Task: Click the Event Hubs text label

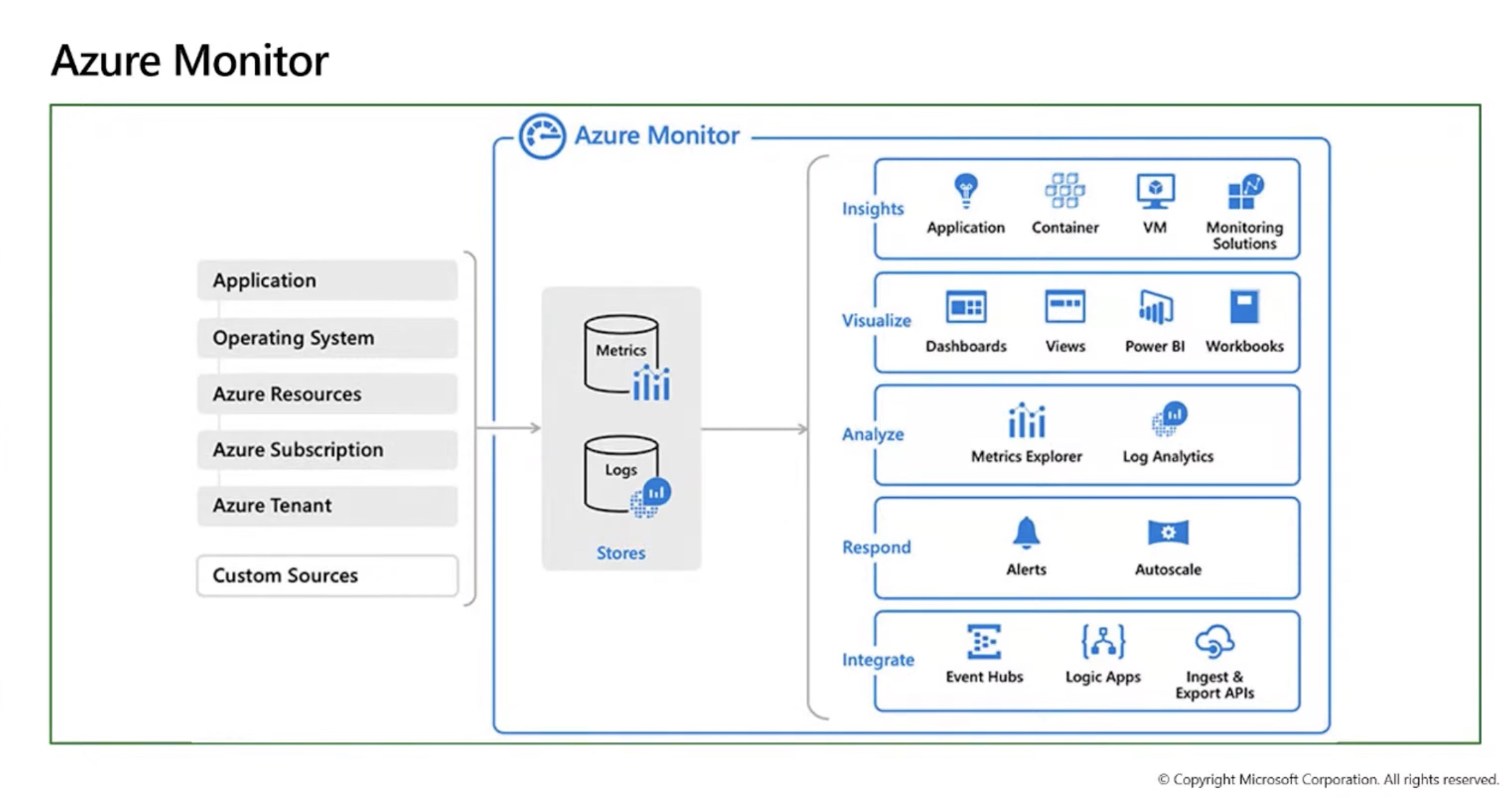Action: pos(983,677)
